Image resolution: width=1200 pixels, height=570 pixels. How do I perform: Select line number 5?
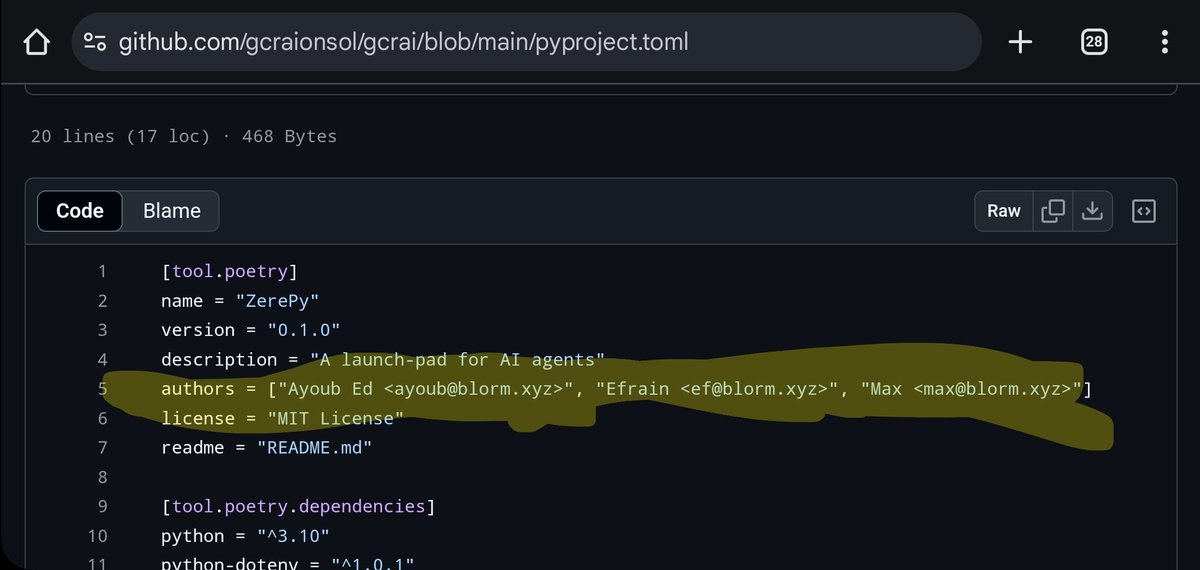click(101, 389)
